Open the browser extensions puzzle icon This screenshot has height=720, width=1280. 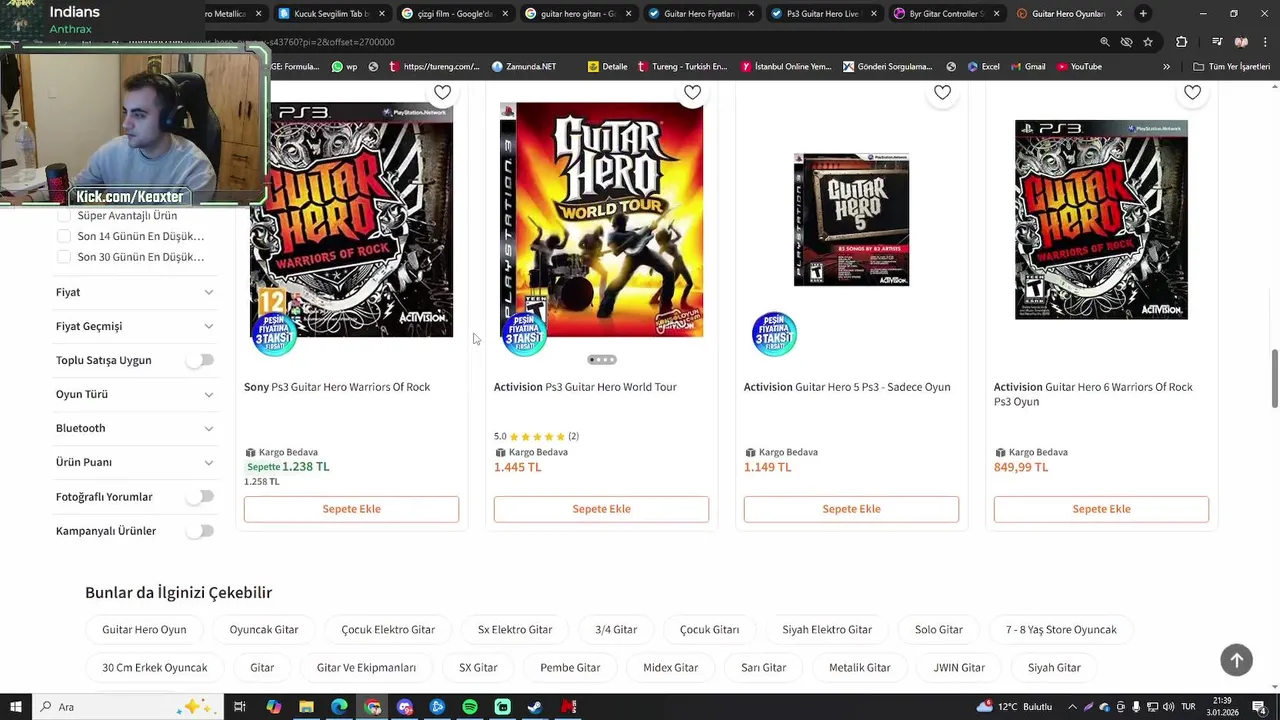click(x=1181, y=42)
